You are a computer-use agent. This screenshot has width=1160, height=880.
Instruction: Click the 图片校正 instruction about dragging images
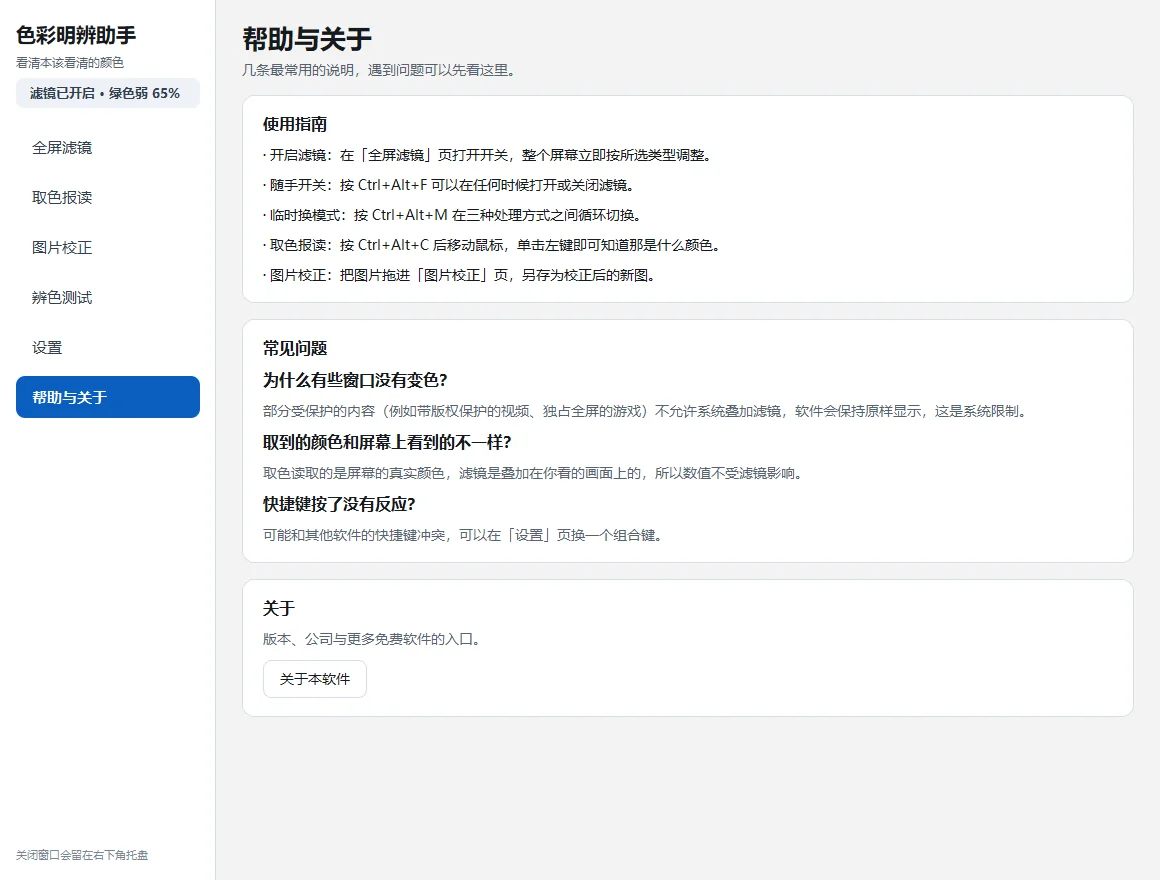[x=459, y=275]
